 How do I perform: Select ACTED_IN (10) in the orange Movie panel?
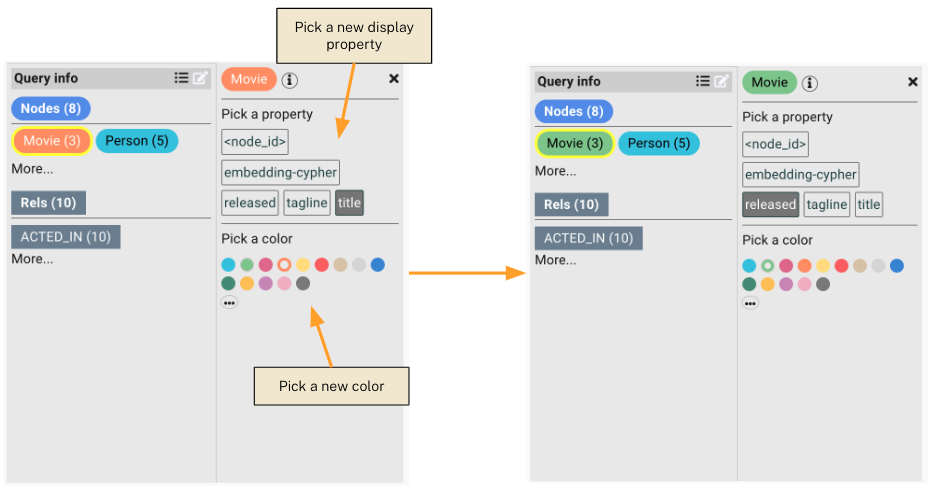[x=65, y=237]
